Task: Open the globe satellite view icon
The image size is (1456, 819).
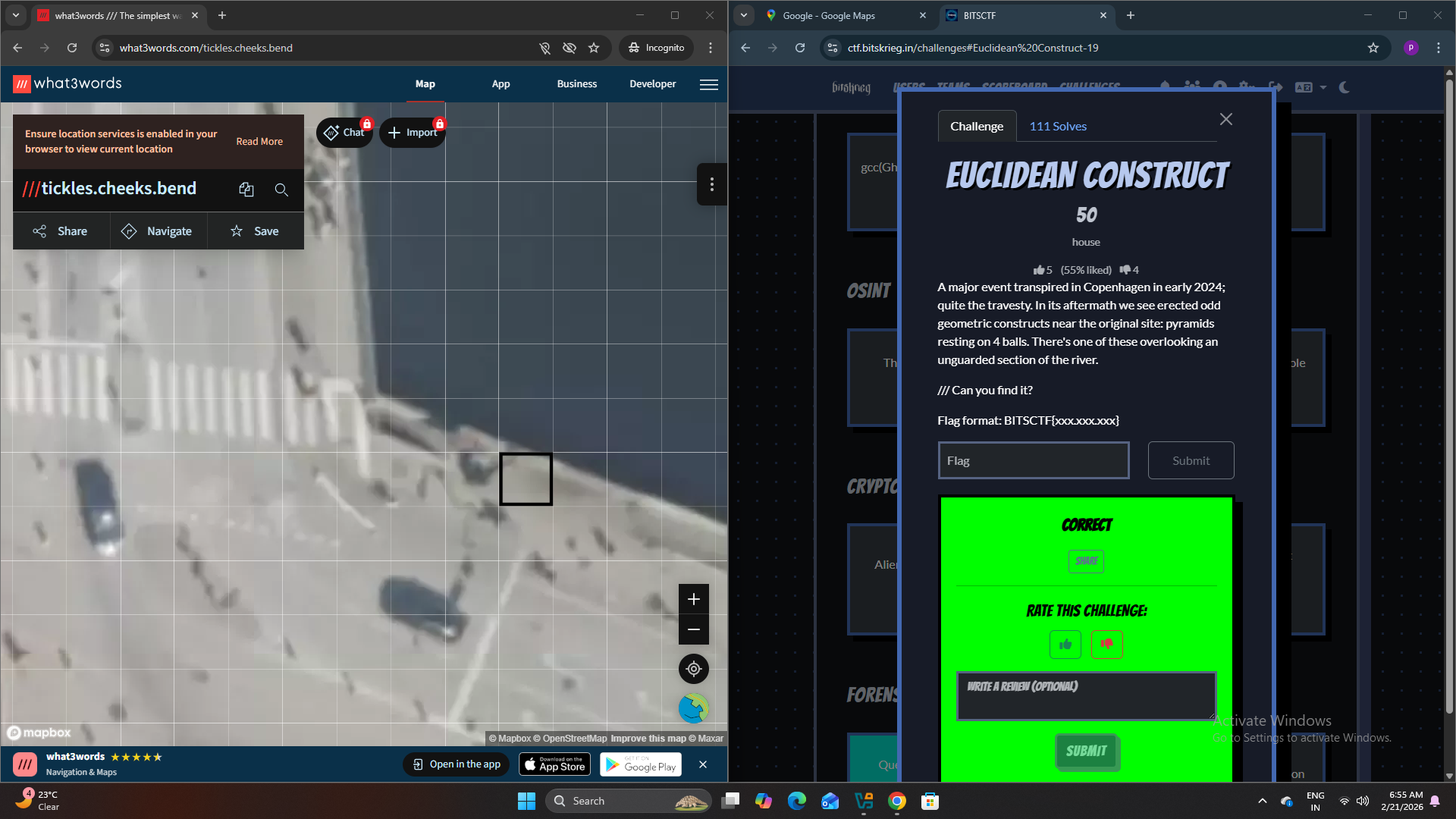Action: pos(693,708)
